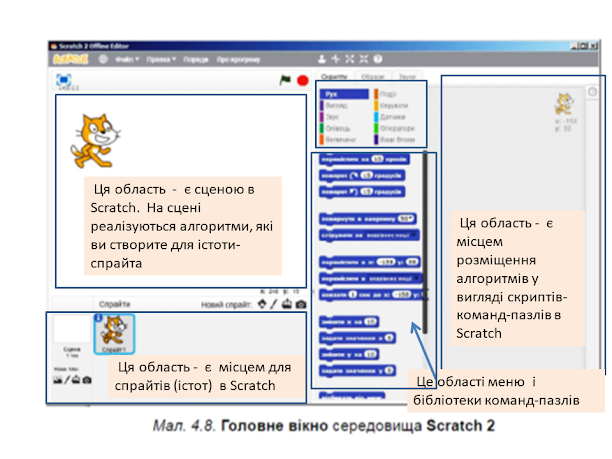Choose new backdrop from library
Image resolution: width=612 pixels, height=459 pixels.
click(x=57, y=380)
